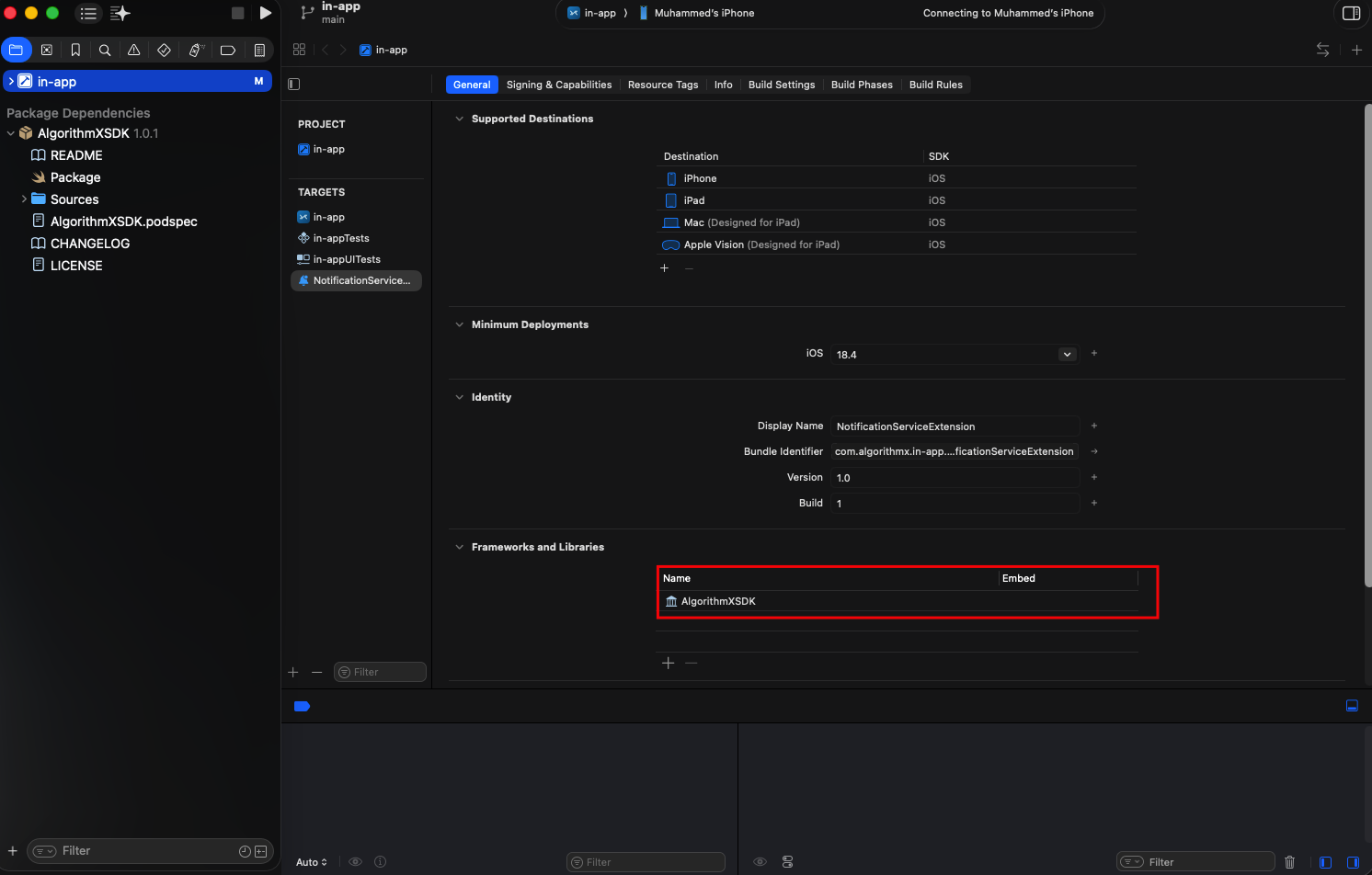Show the Project navigator folder icon
Image resolution: width=1372 pixels, height=875 pixels.
click(x=17, y=50)
